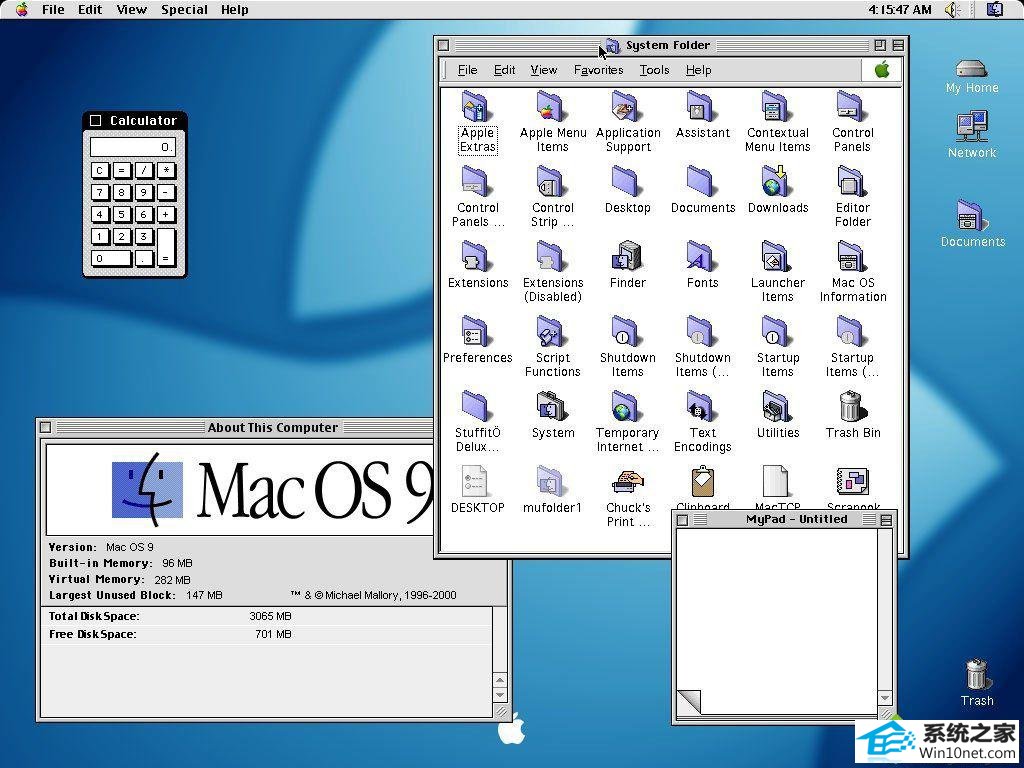Image resolution: width=1024 pixels, height=768 pixels.
Task: Click the Calculator 0 key
Action: point(111,258)
